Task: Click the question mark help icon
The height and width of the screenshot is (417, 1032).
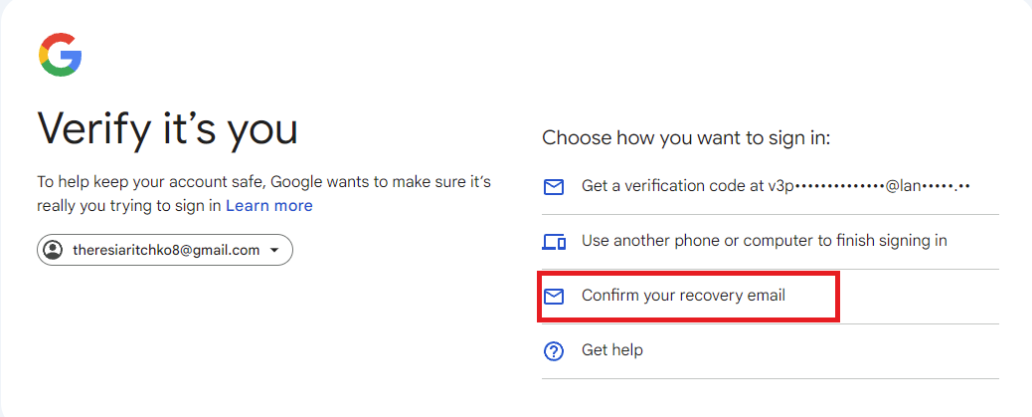Action: point(553,351)
